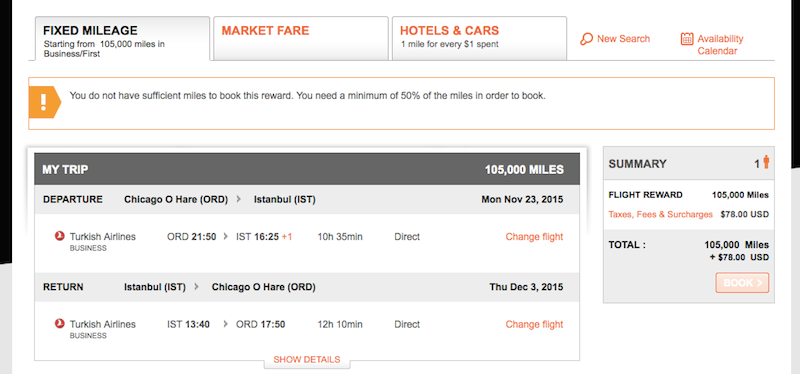Screen dimensions: 800x374
Task: Open Taxes, Fees & Surcharges details
Action: coord(660,214)
